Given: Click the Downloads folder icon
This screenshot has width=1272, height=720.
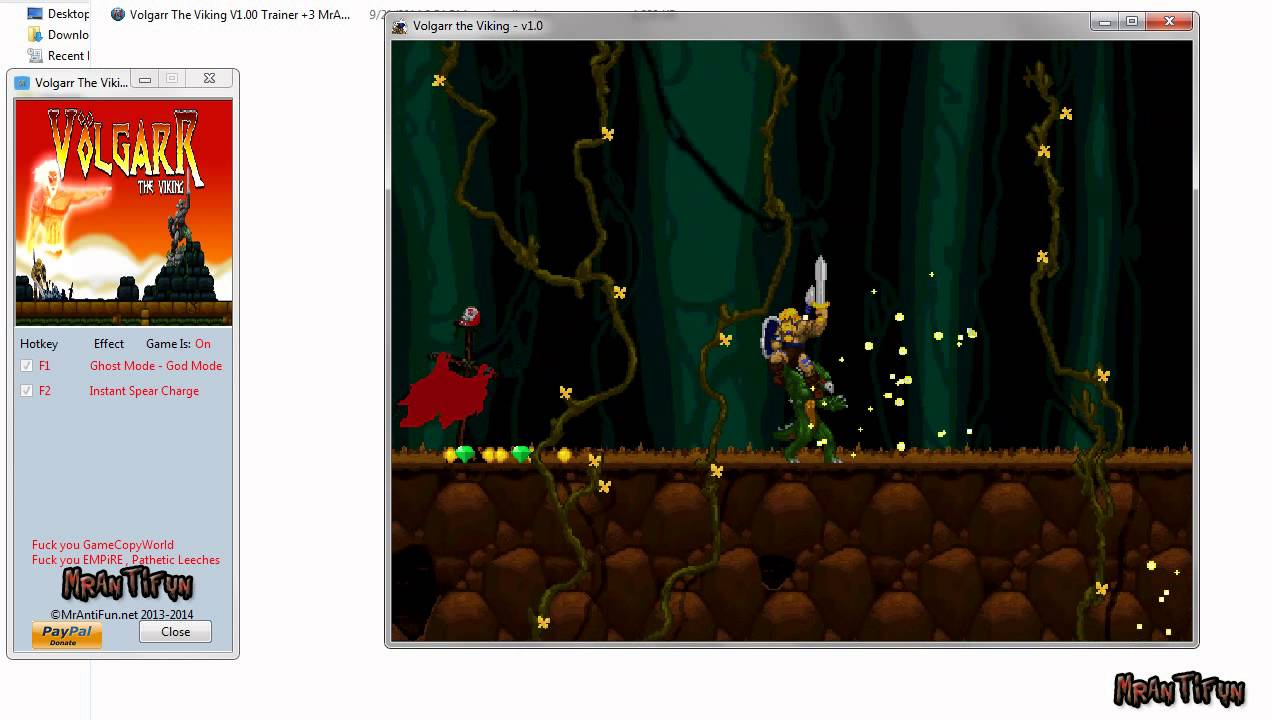Looking at the screenshot, I should (x=35, y=35).
